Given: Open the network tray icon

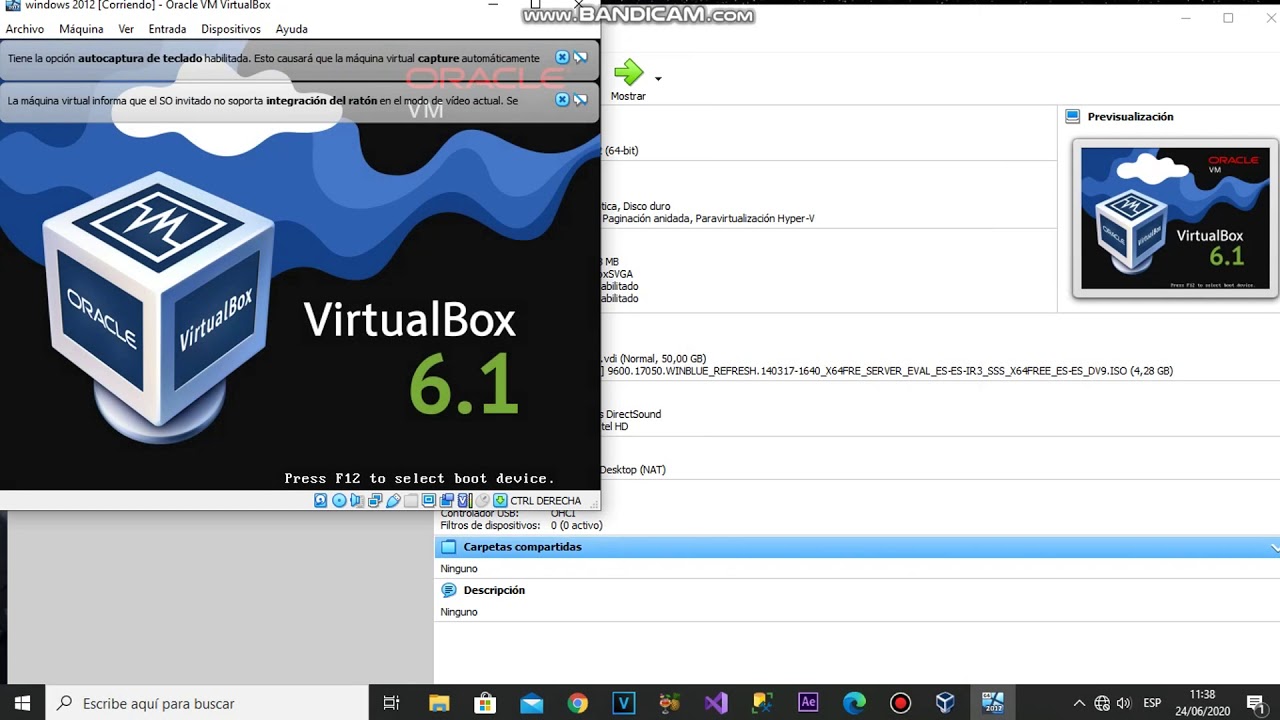Looking at the screenshot, I should coord(1102,703).
